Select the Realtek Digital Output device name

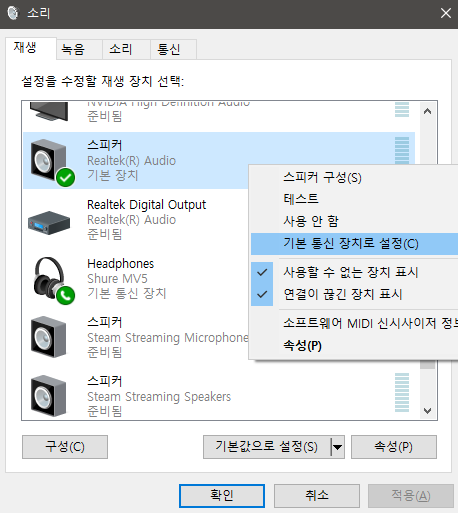click(x=146, y=205)
